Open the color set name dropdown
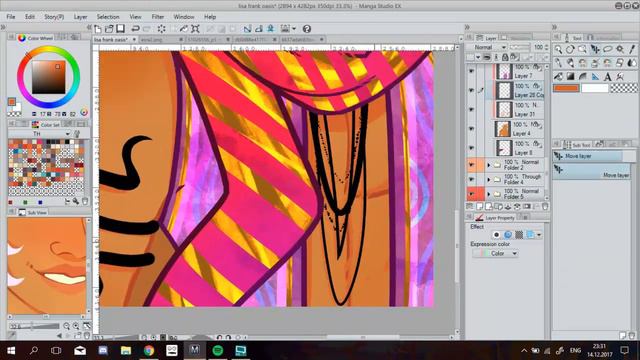Image resolution: width=640 pixels, height=360 pixels. (x=39, y=133)
